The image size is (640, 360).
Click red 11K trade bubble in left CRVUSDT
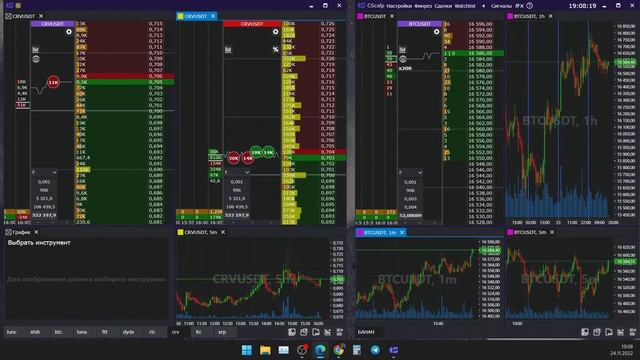click(x=53, y=82)
